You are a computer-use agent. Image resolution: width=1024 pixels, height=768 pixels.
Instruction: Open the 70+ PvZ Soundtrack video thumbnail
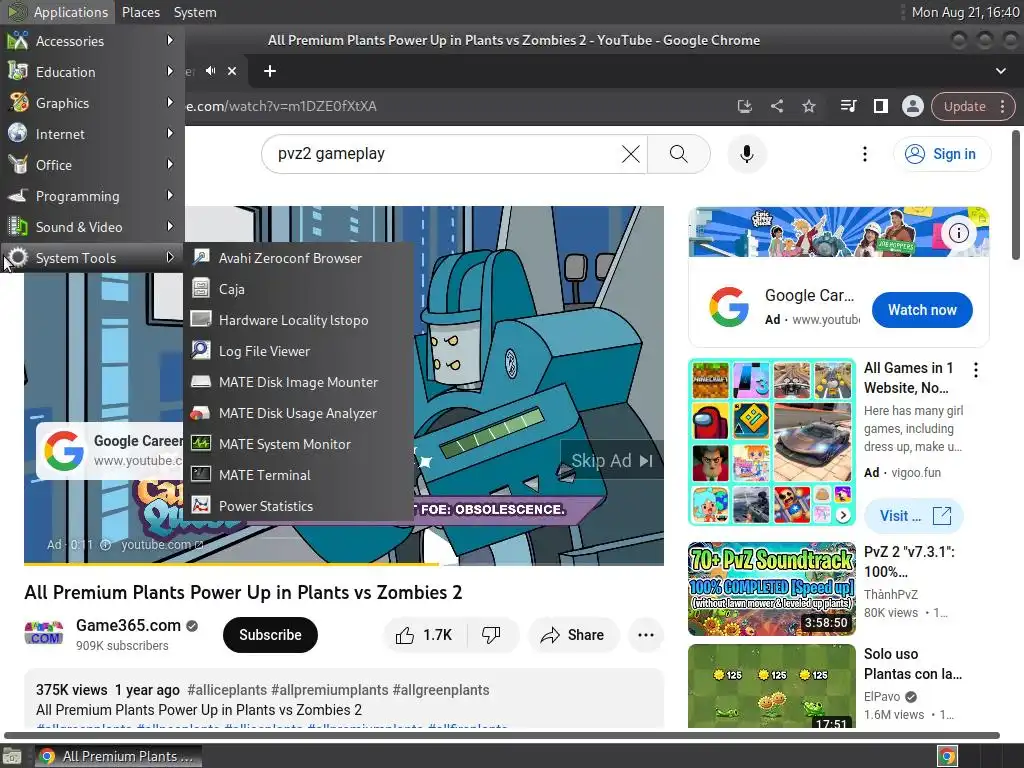tap(771, 589)
